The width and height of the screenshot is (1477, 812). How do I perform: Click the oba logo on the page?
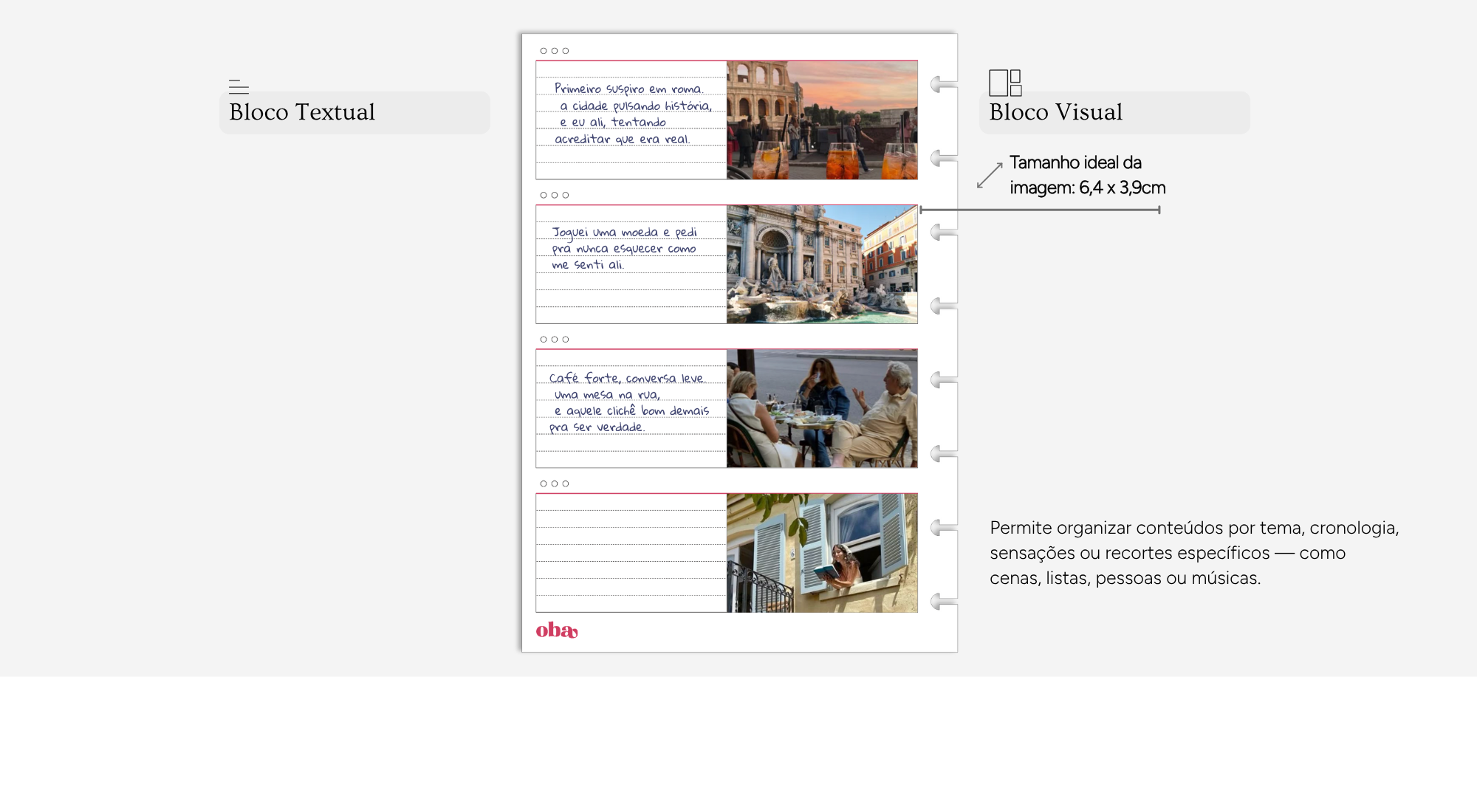tap(556, 630)
